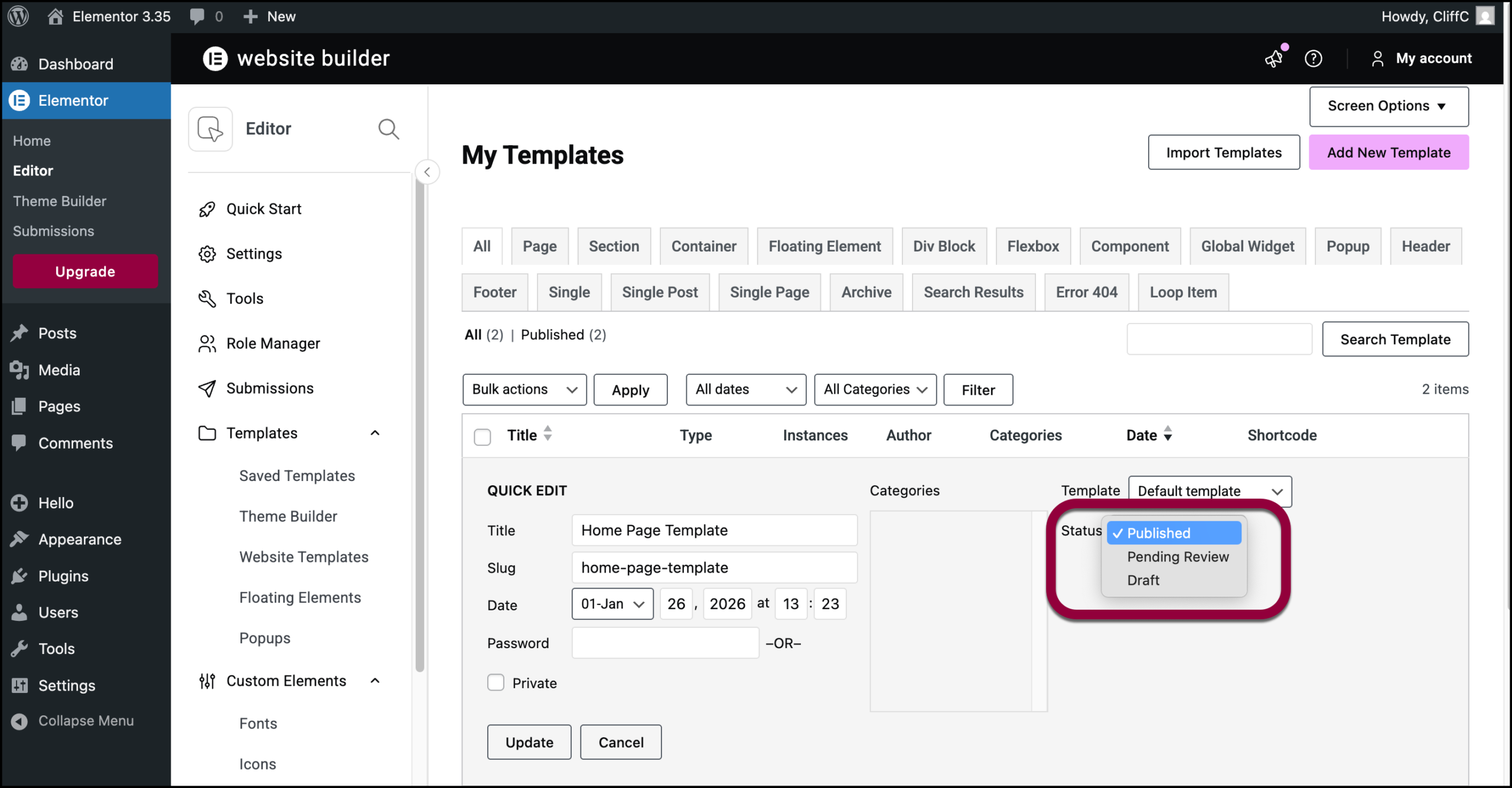Click the search magnifier icon in Editor panel
The image size is (1512, 788).
388,129
